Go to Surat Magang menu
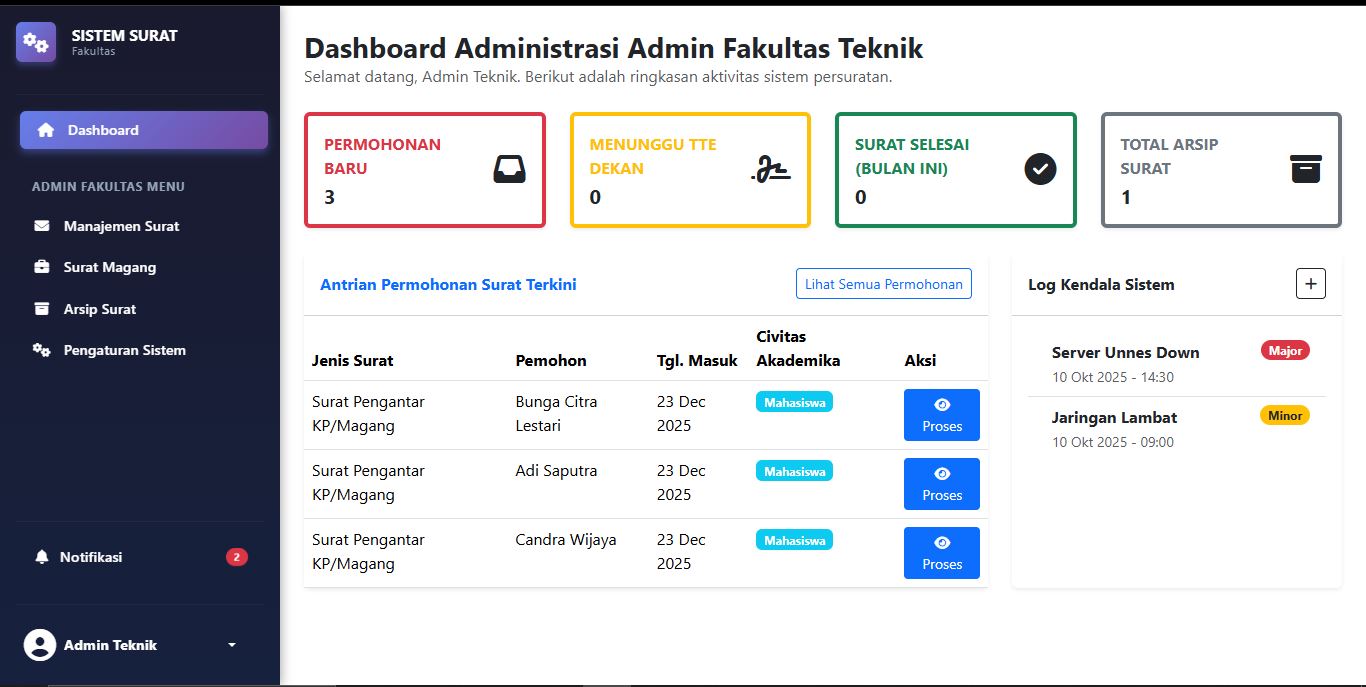The height and width of the screenshot is (687, 1366). click(x=109, y=267)
